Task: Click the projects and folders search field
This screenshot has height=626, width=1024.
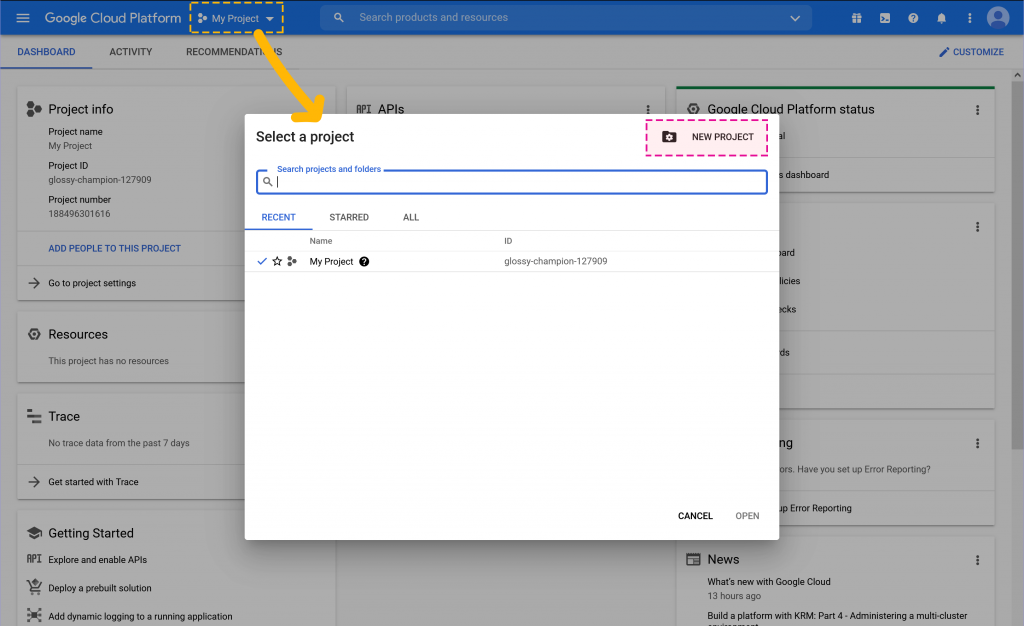Action: point(512,182)
